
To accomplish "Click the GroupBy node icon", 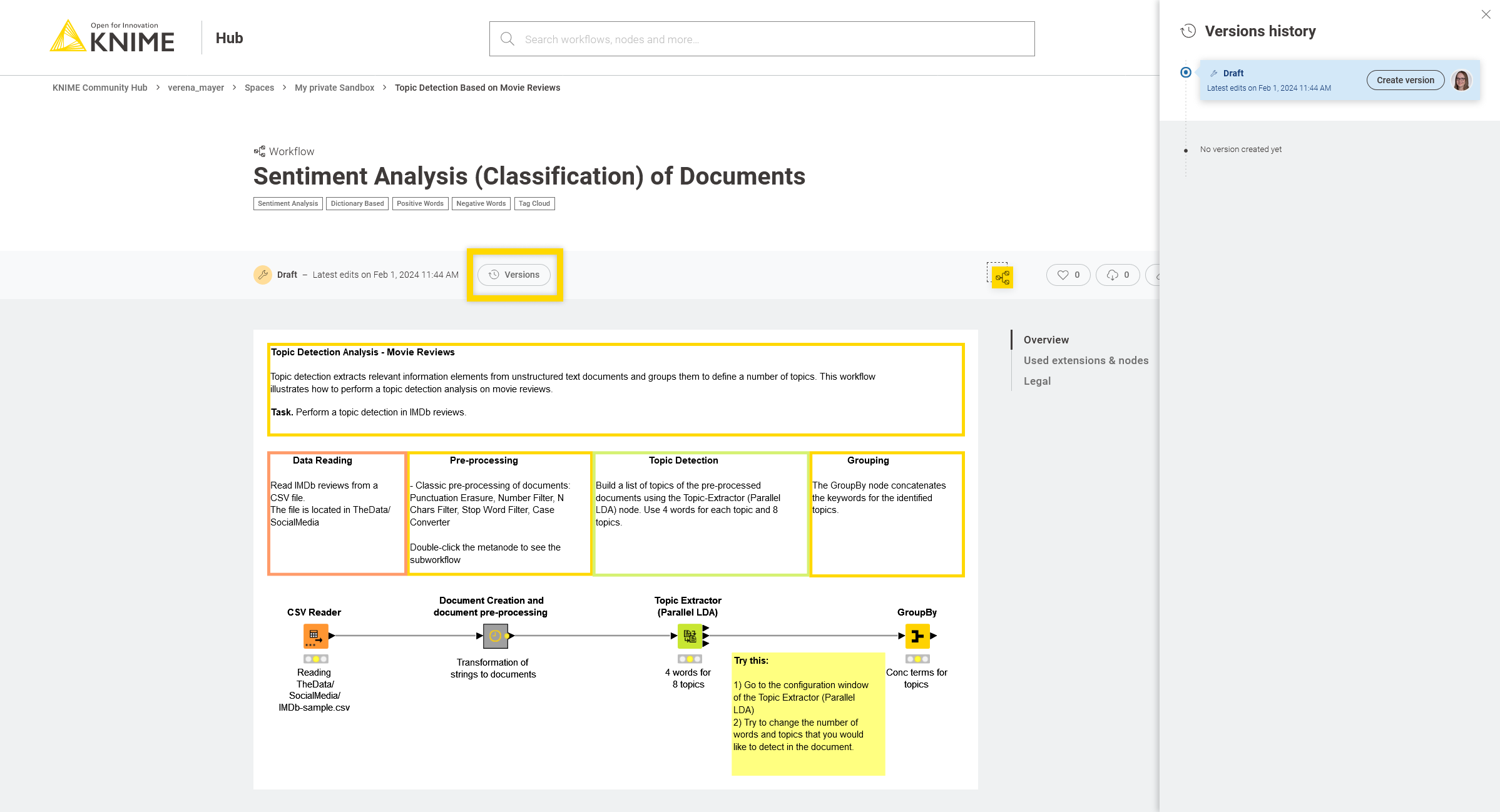I will (917, 636).
